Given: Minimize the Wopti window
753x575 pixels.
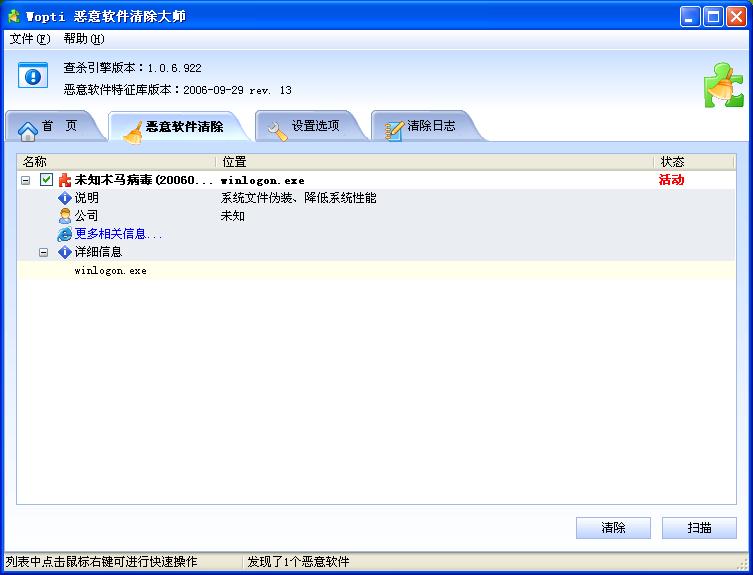Looking at the screenshot, I should [690, 17].
